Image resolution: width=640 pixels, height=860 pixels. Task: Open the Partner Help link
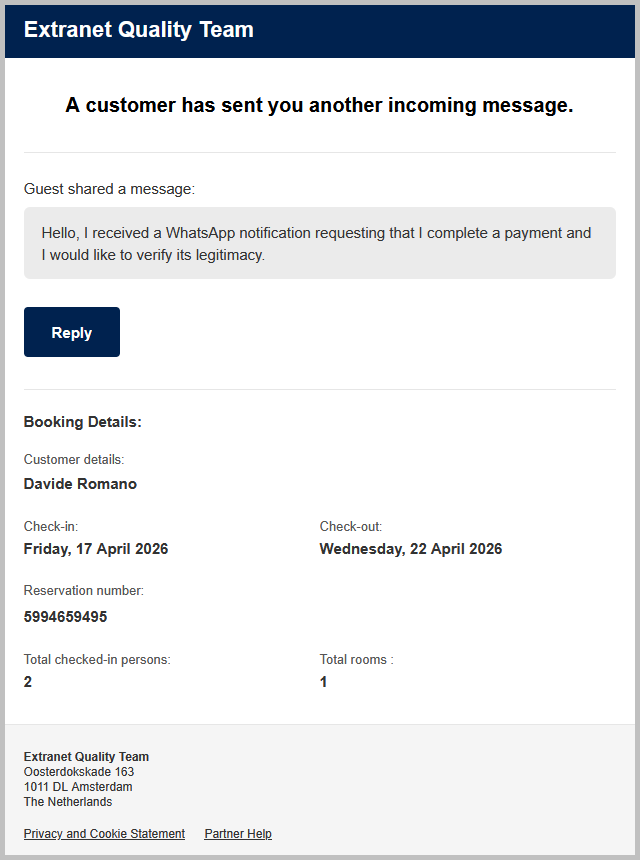[238, 834]
